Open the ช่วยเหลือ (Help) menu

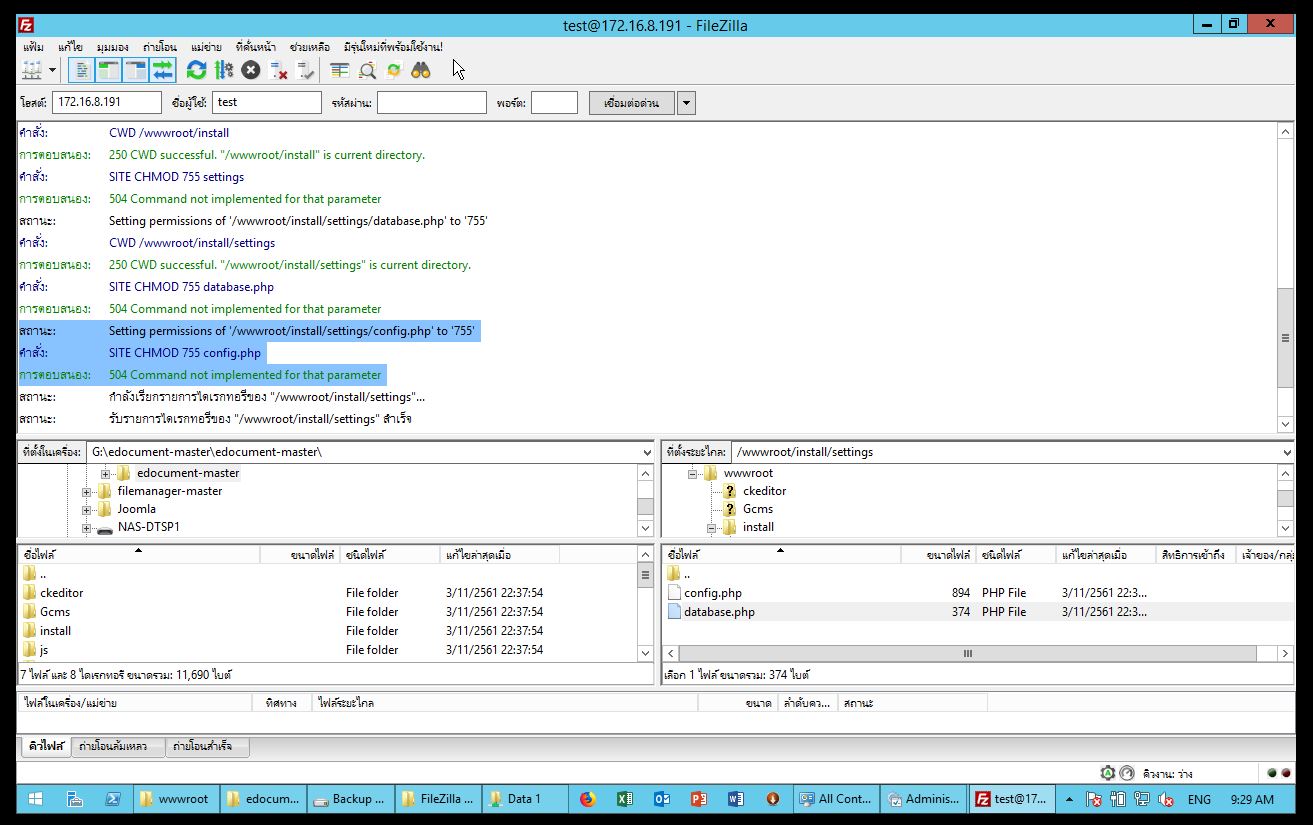coord(310,47)
